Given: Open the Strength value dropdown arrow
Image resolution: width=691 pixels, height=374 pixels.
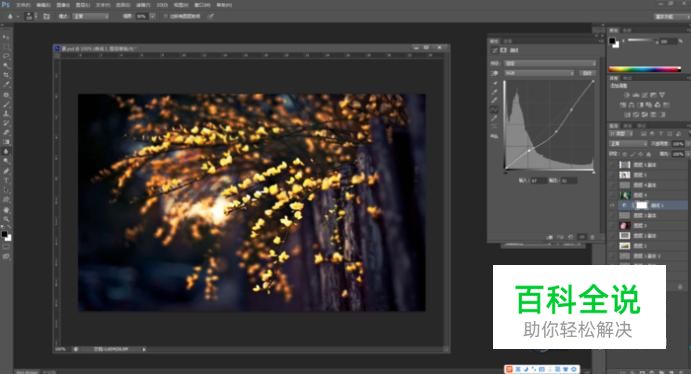Looking at the screenshot, I should (x=152, y=16).
